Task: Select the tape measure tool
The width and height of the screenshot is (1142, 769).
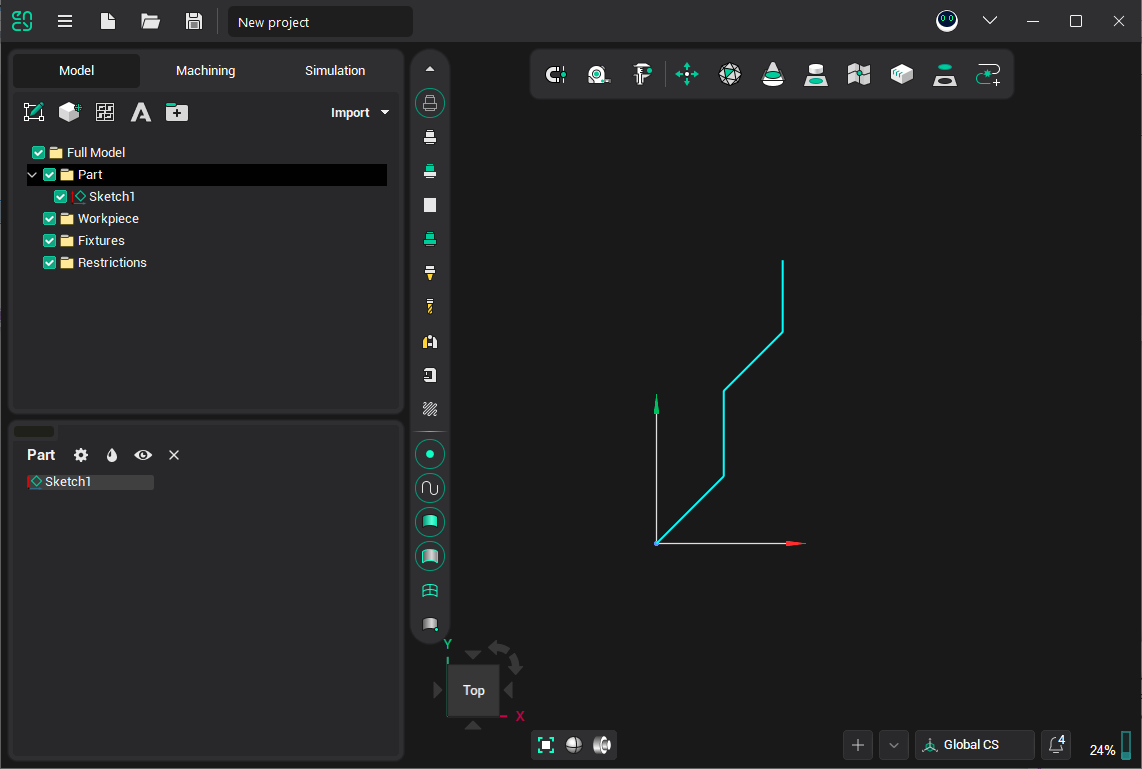Action: pyautogui.click(x=598, y=74)
